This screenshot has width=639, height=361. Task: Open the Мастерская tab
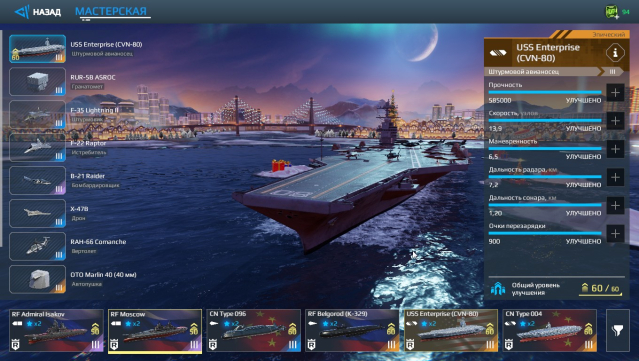point(111,11)
